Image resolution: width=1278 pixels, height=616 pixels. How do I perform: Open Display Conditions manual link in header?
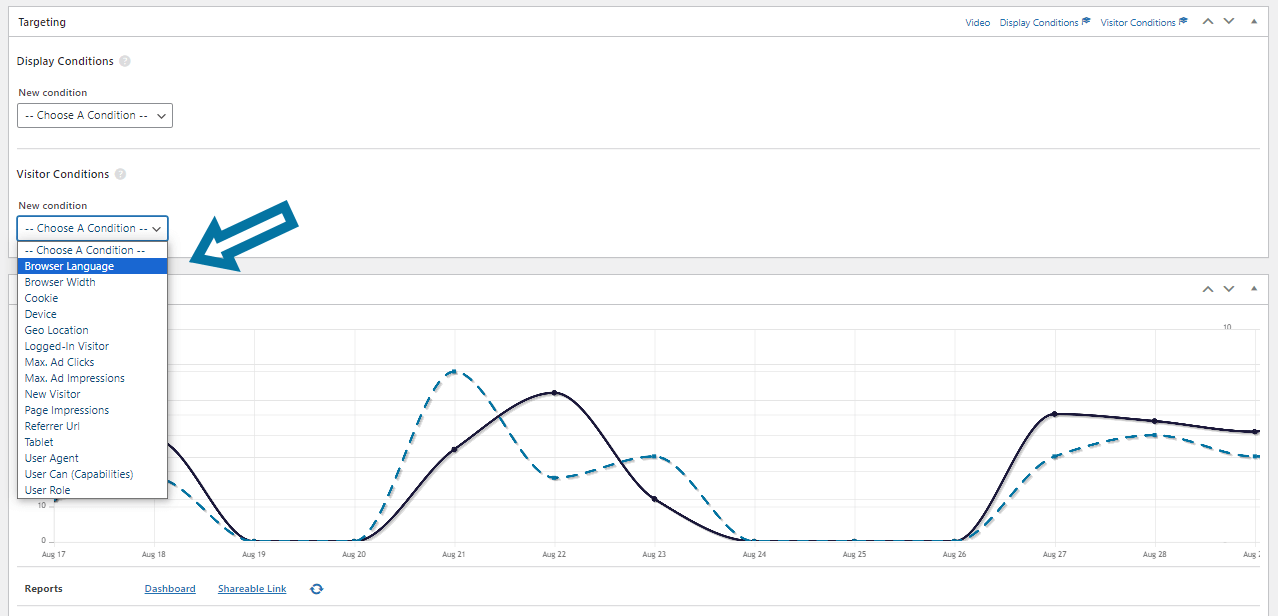coord(1045,22)
